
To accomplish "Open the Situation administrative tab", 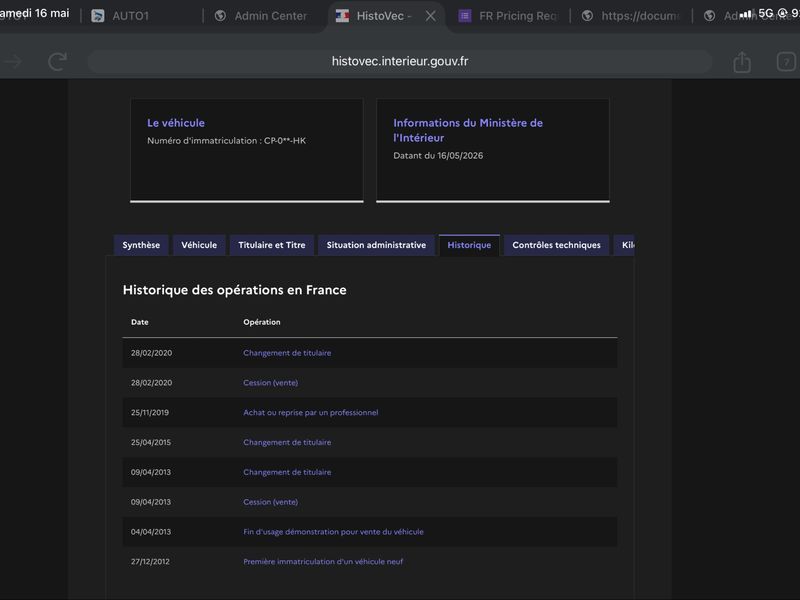I will click(376, 245).
